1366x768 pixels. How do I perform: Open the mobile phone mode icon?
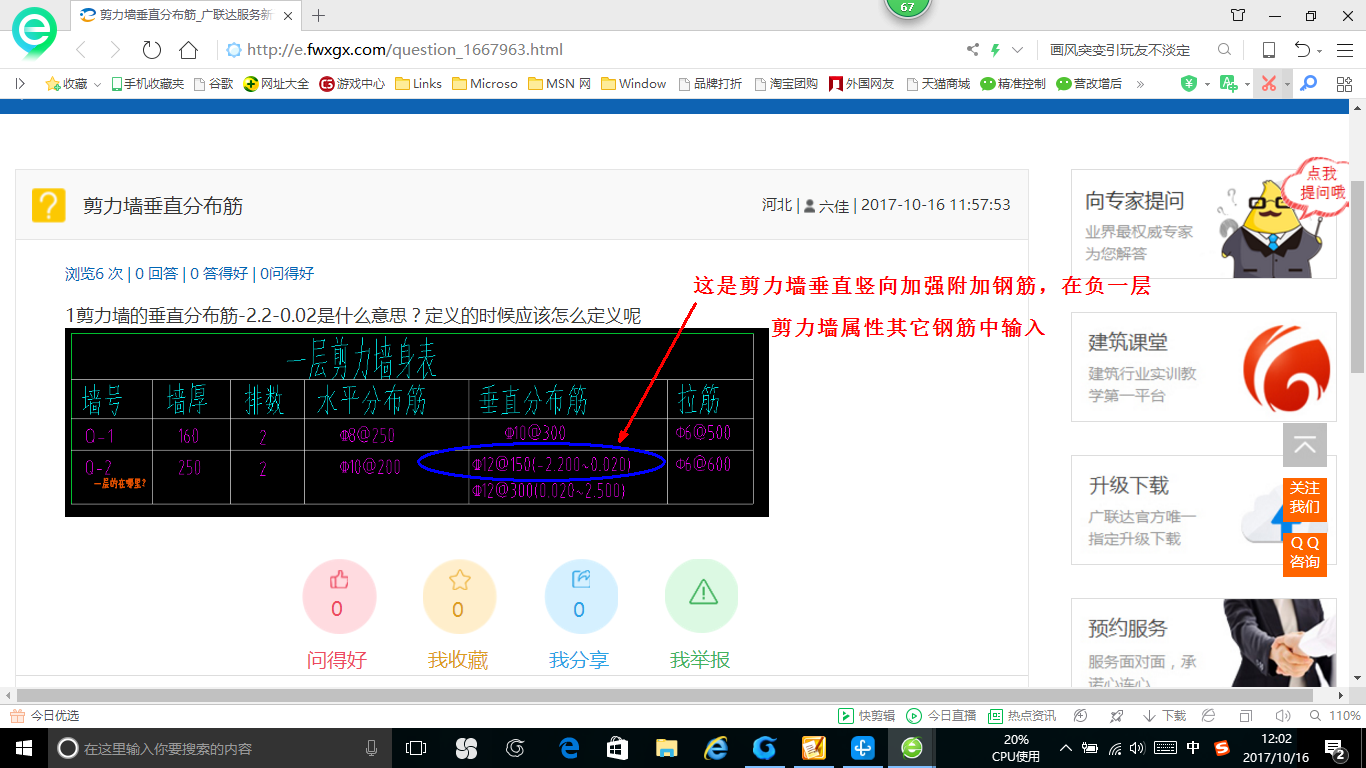(1268, 50)
